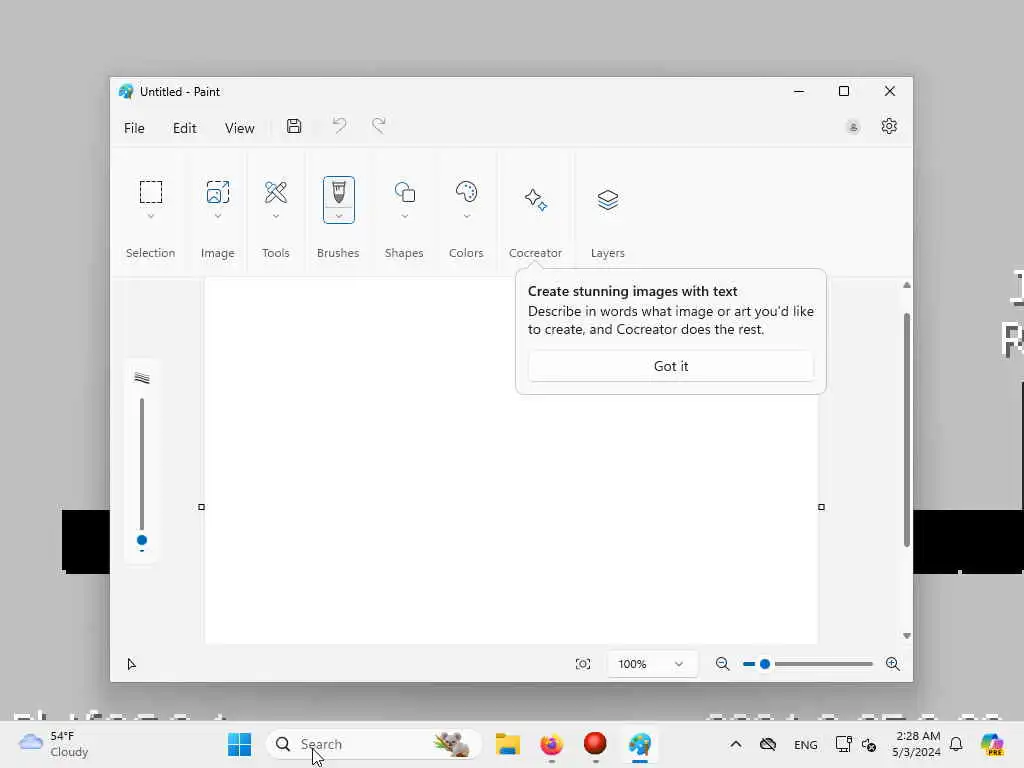Viewport: 1024px width, 768px height.
Task: Dismiss the tip with Got it
Action: click(x=671, y=366)
